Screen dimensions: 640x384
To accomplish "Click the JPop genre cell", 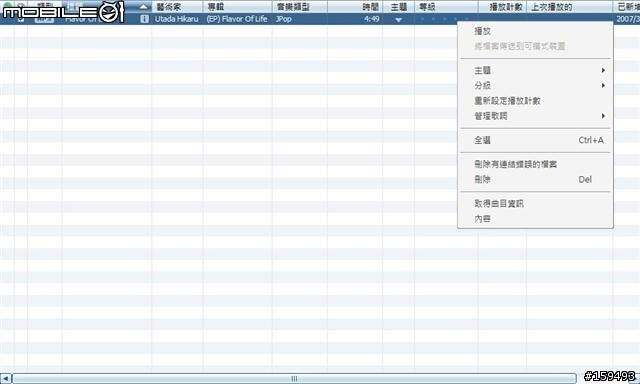I will [x=283, y=19].
